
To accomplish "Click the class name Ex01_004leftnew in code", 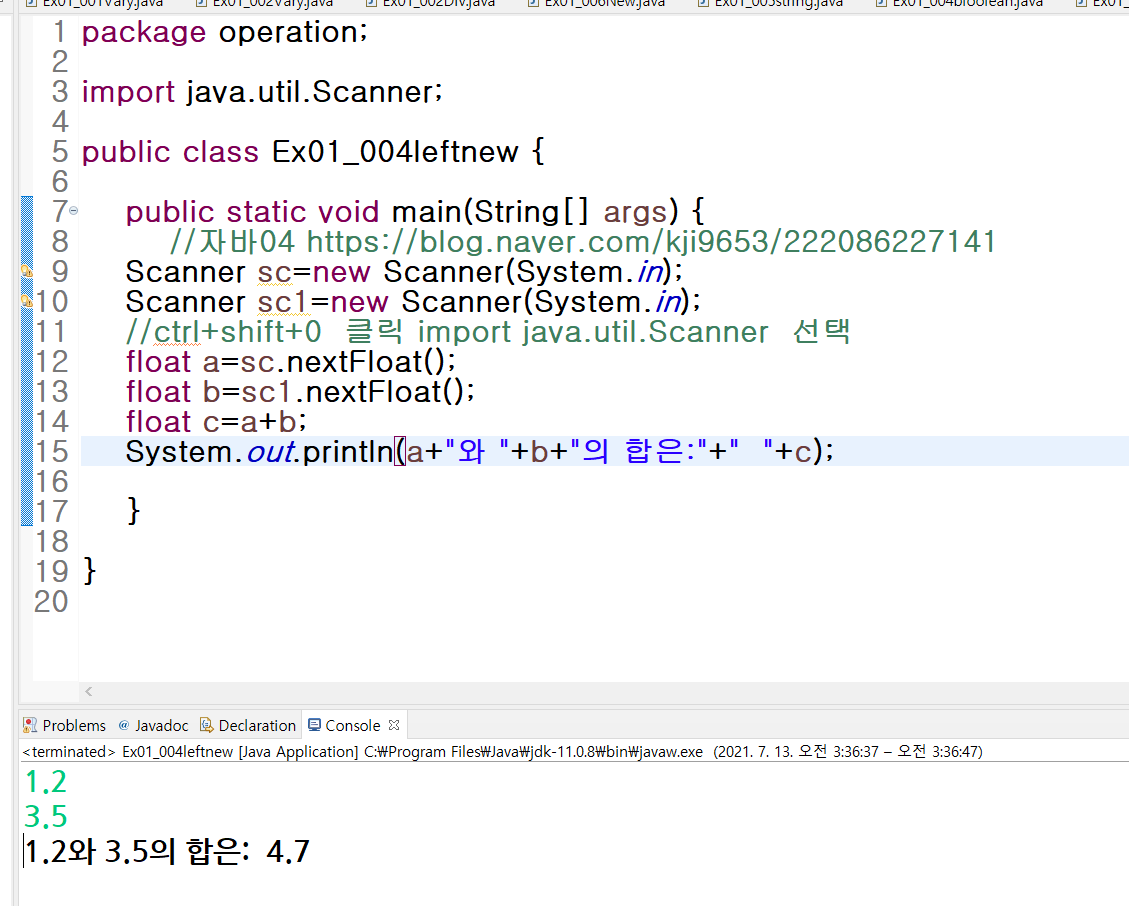I will coord(395,152).
